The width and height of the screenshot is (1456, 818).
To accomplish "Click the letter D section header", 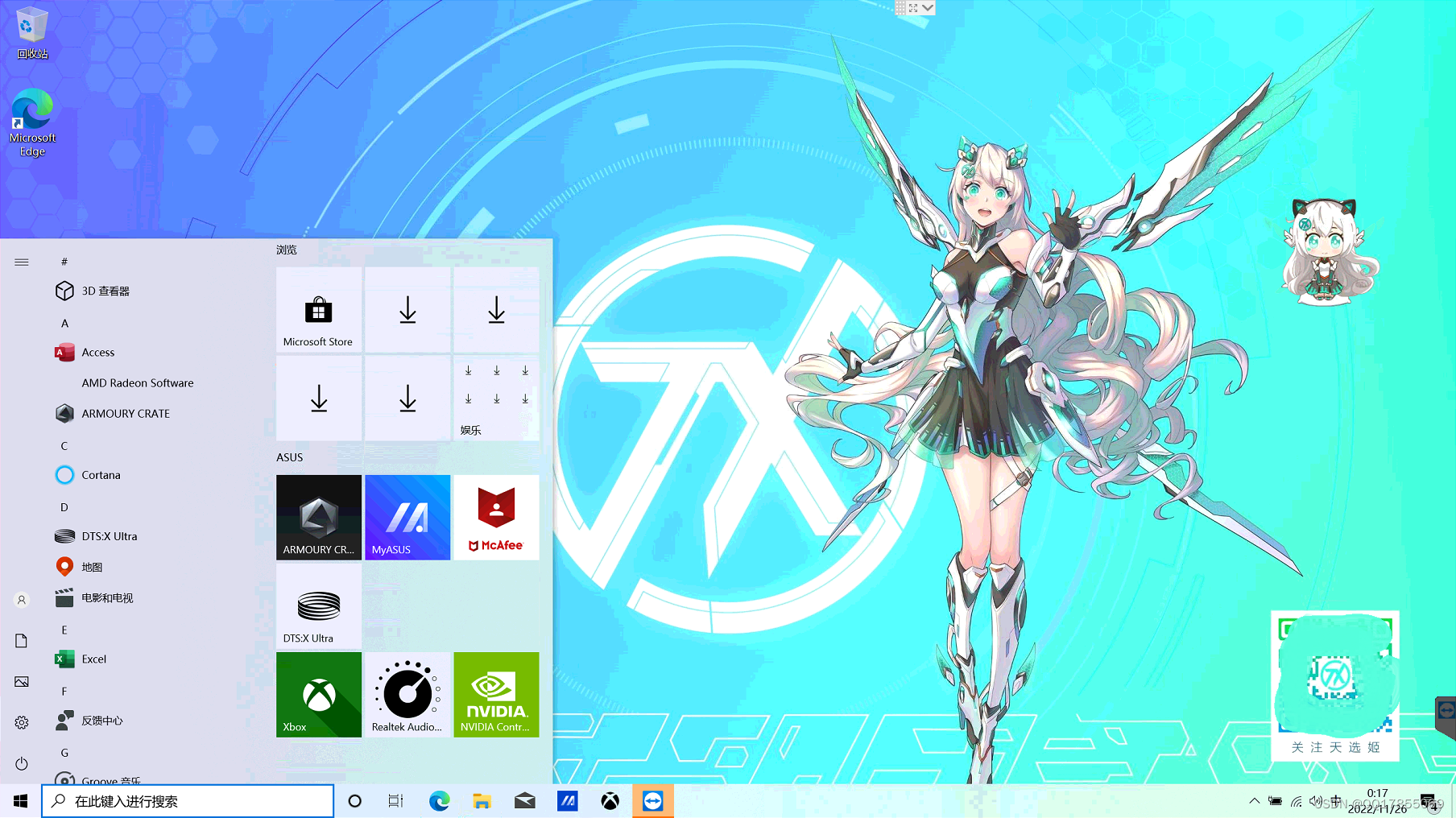I will point(64,507).
